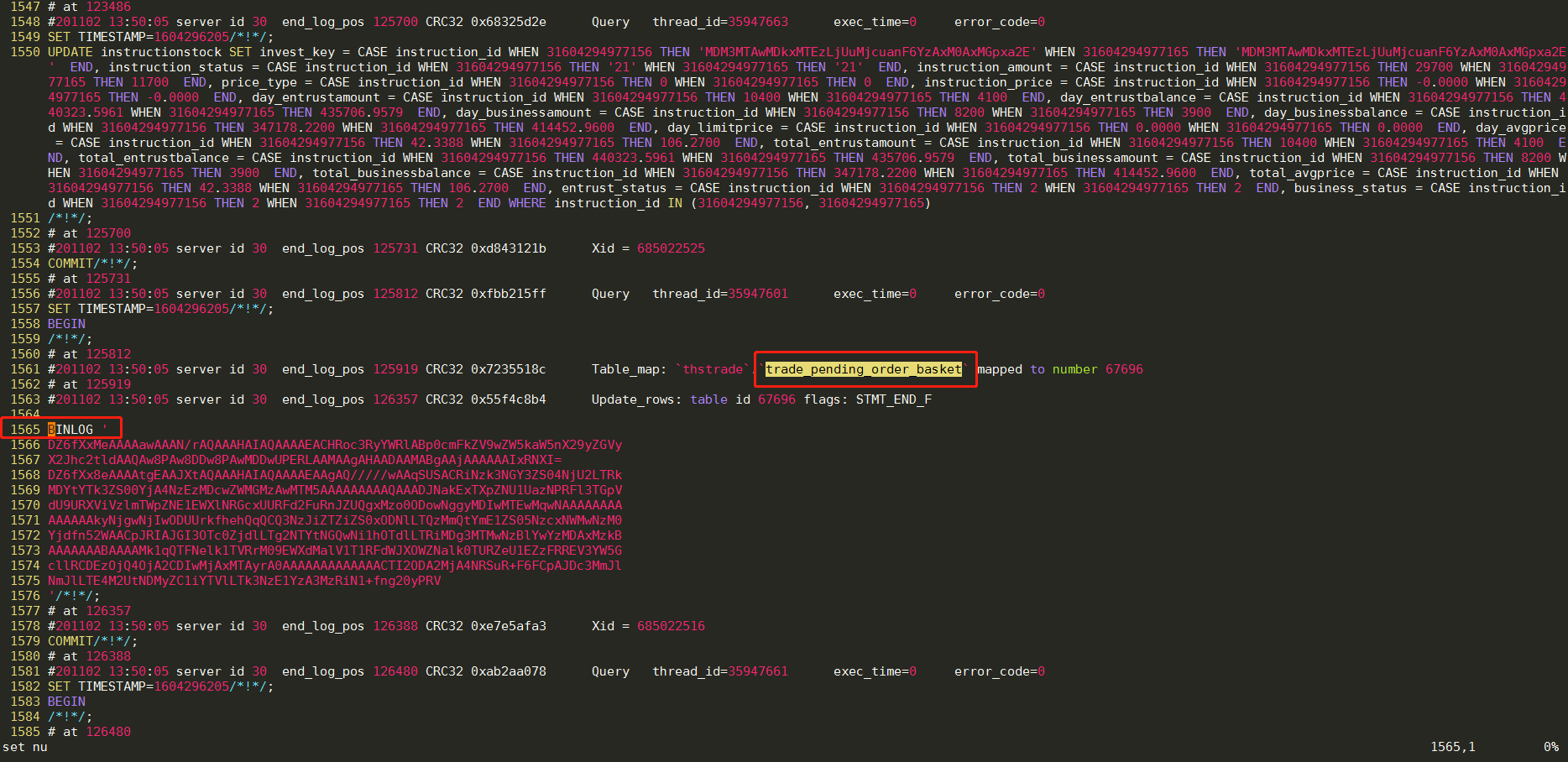Screen dimensions: 1568x762
Task: Click the 'CRC32 0xab2aa078' checksum
Action: pos(485,671)
